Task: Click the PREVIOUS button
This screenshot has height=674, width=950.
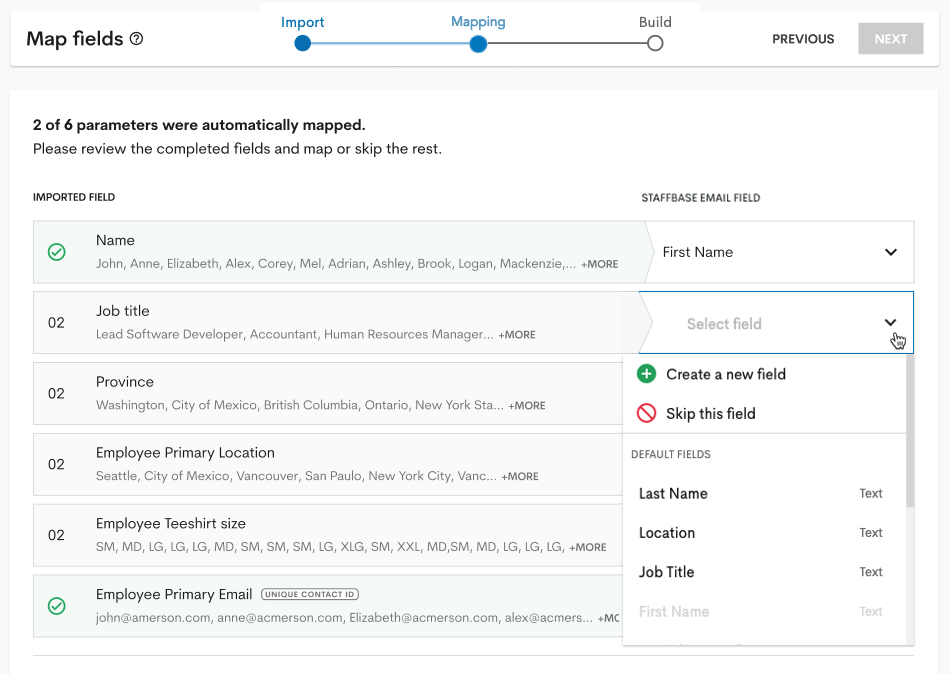Action: click(803, 38)
